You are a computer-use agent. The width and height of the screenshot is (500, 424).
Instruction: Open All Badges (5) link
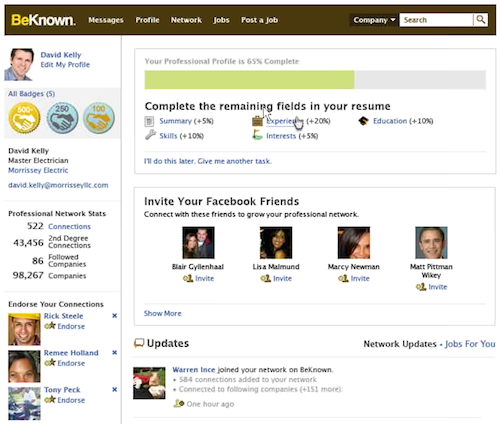click(32, 94)
